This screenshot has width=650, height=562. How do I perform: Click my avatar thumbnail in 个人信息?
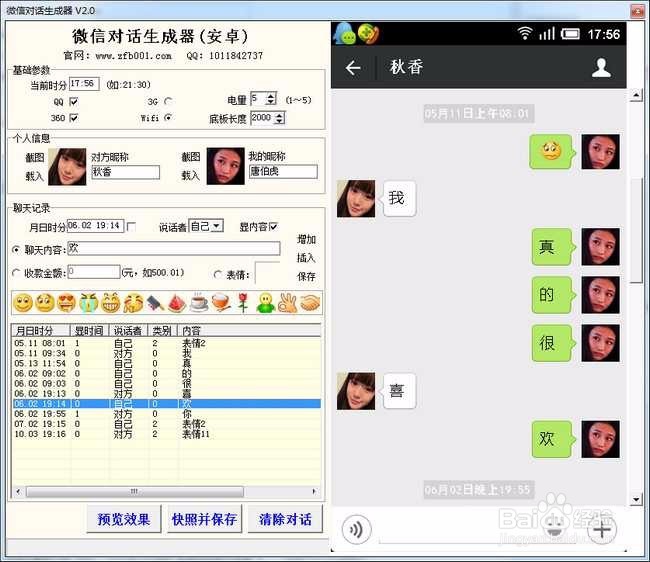226,166
